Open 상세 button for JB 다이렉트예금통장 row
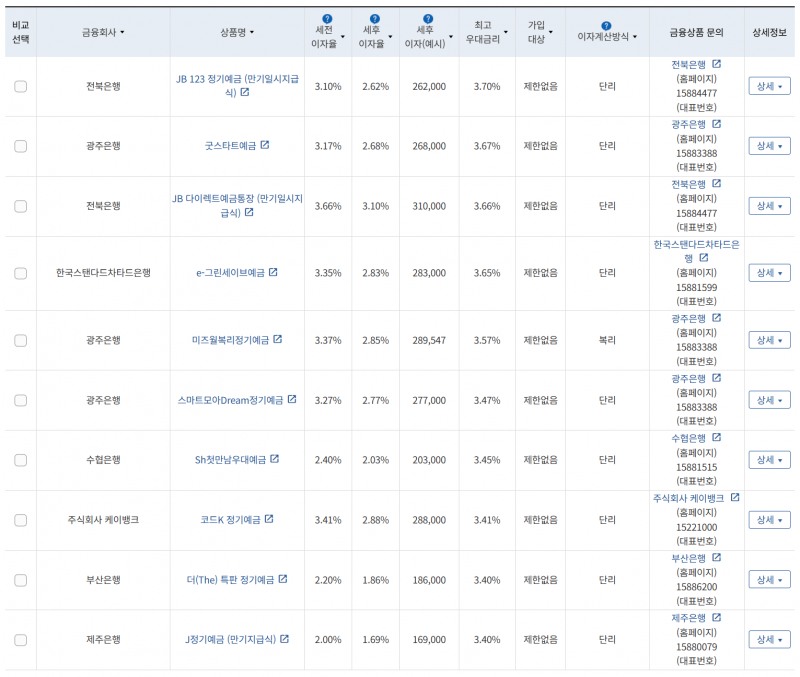 click(x=769, y=206)
